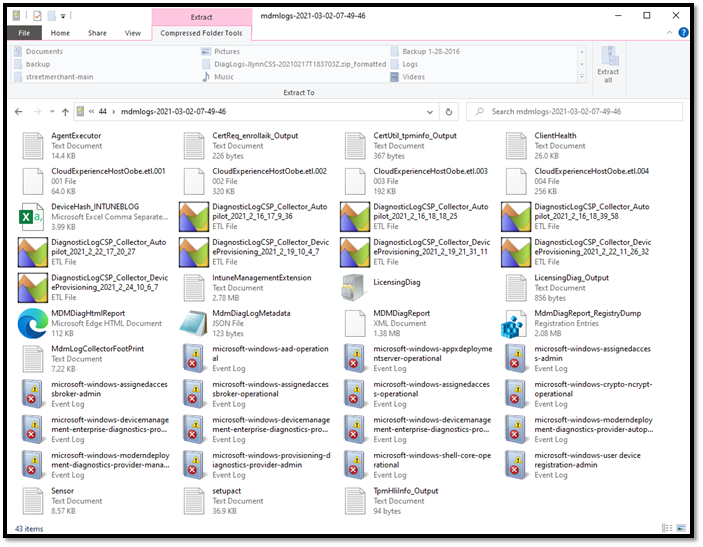Select the MDMDiagHtmlReport Edge HTML icon
The height and width of the screenshot is (547, 703).
click(33, 323)
